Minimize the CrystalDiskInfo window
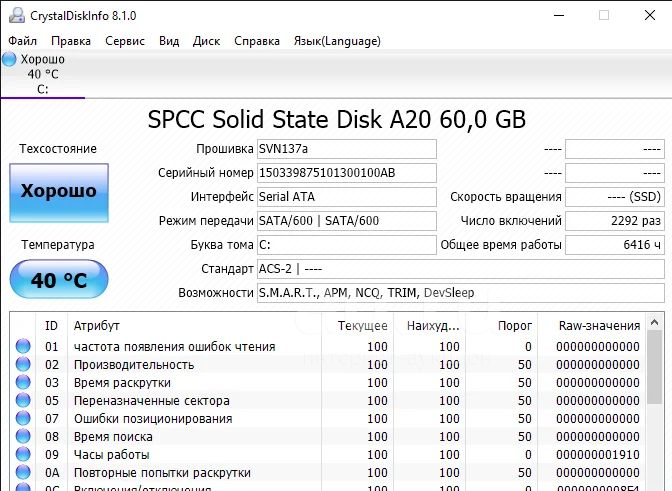This screenshot has width=672, height=491. coord(559,15)
